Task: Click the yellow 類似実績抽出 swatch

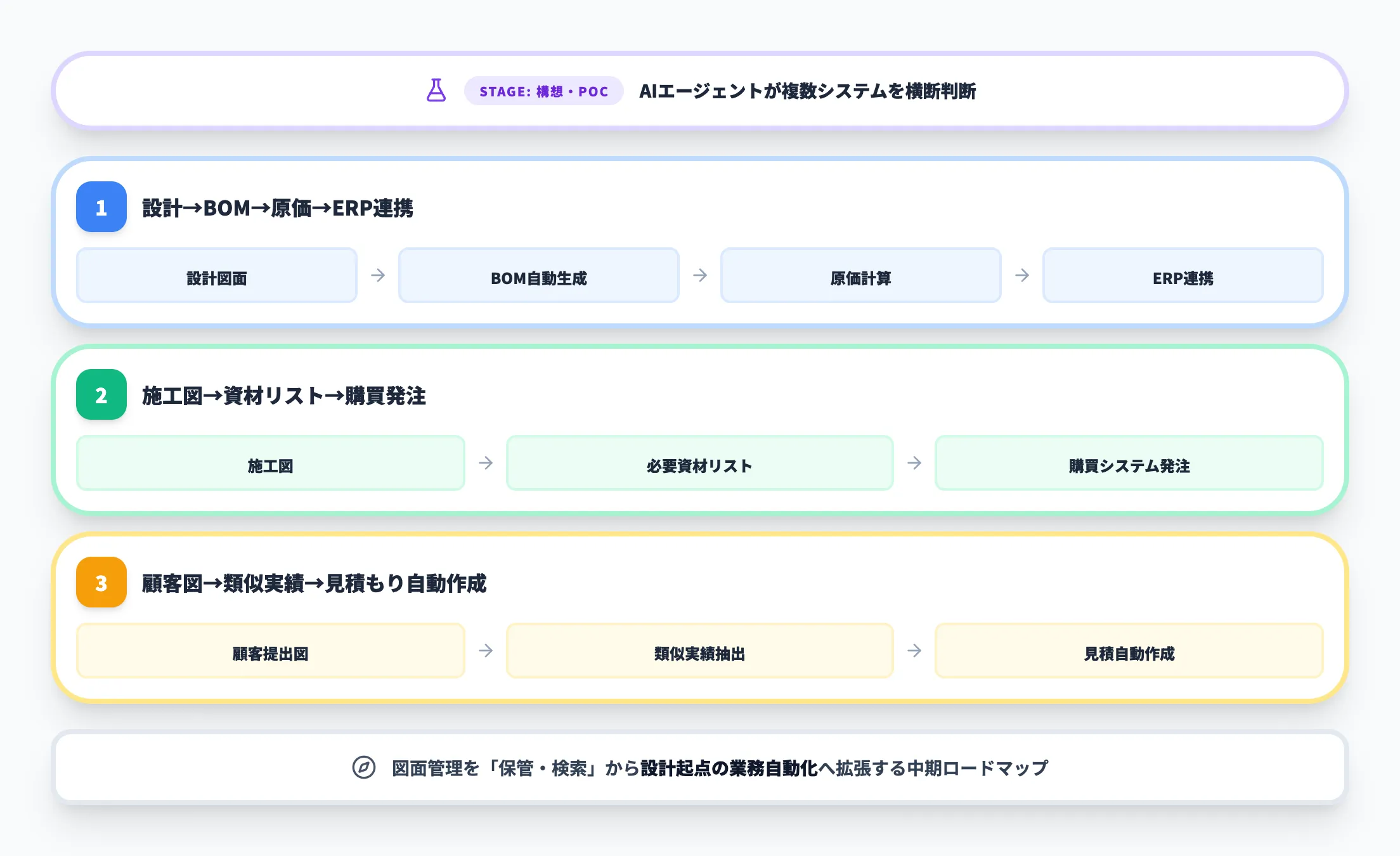Action: pos(699,650)
